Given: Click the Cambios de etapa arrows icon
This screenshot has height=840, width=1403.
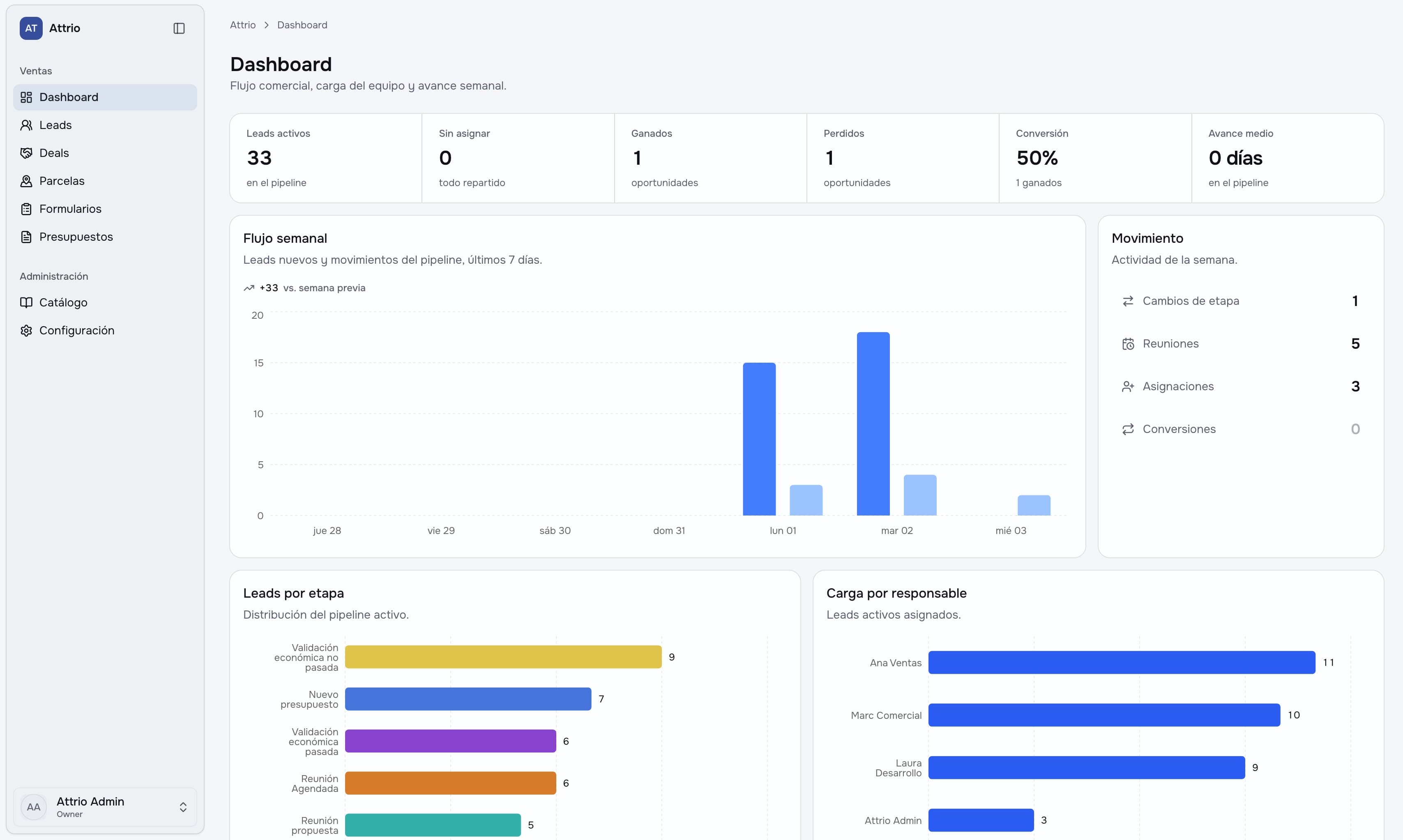Looking at the screenshot, I should click(x=1128, y=301).
